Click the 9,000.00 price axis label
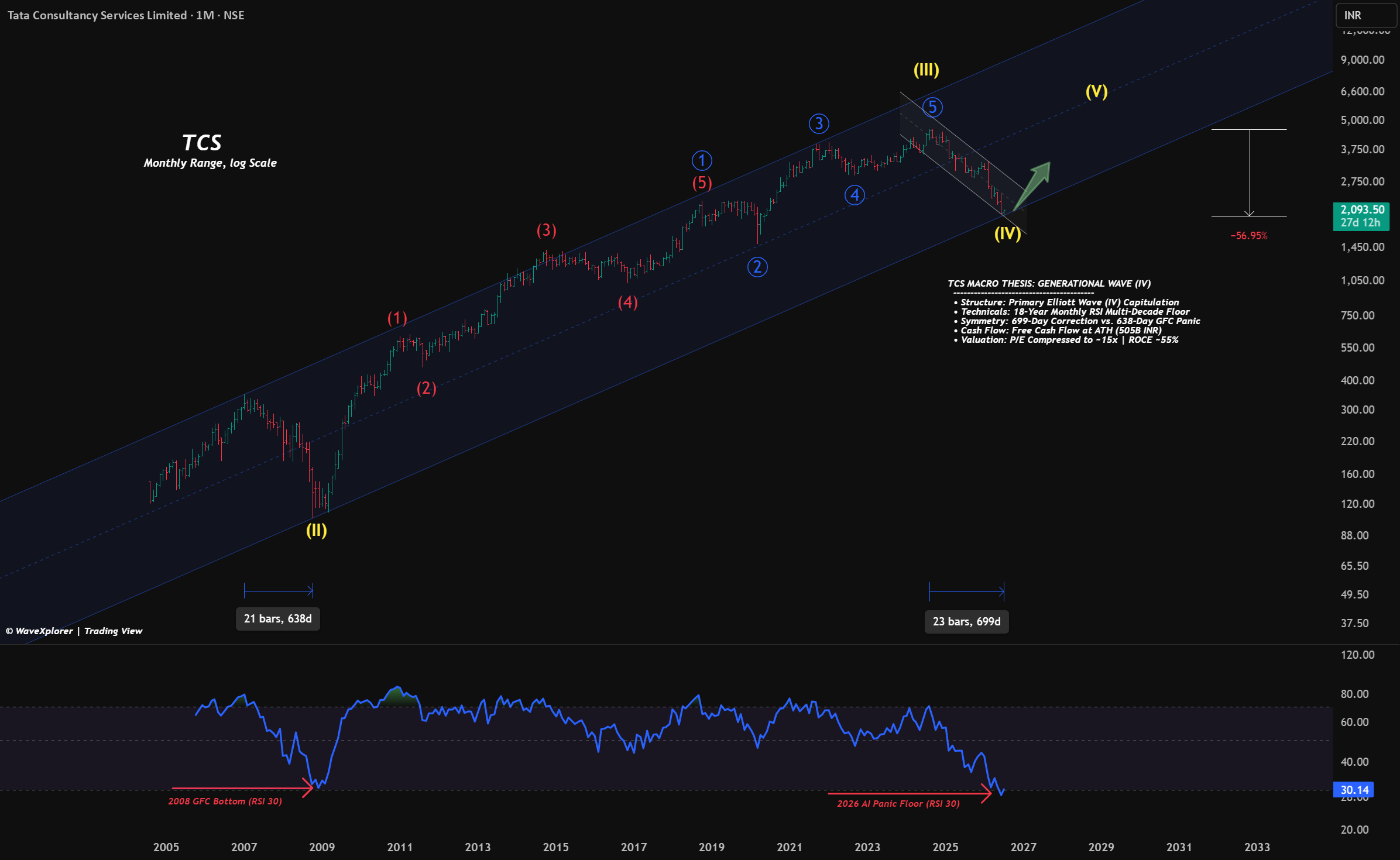Viewport: 1400px width, 860px height. (x=1363, y=60)
